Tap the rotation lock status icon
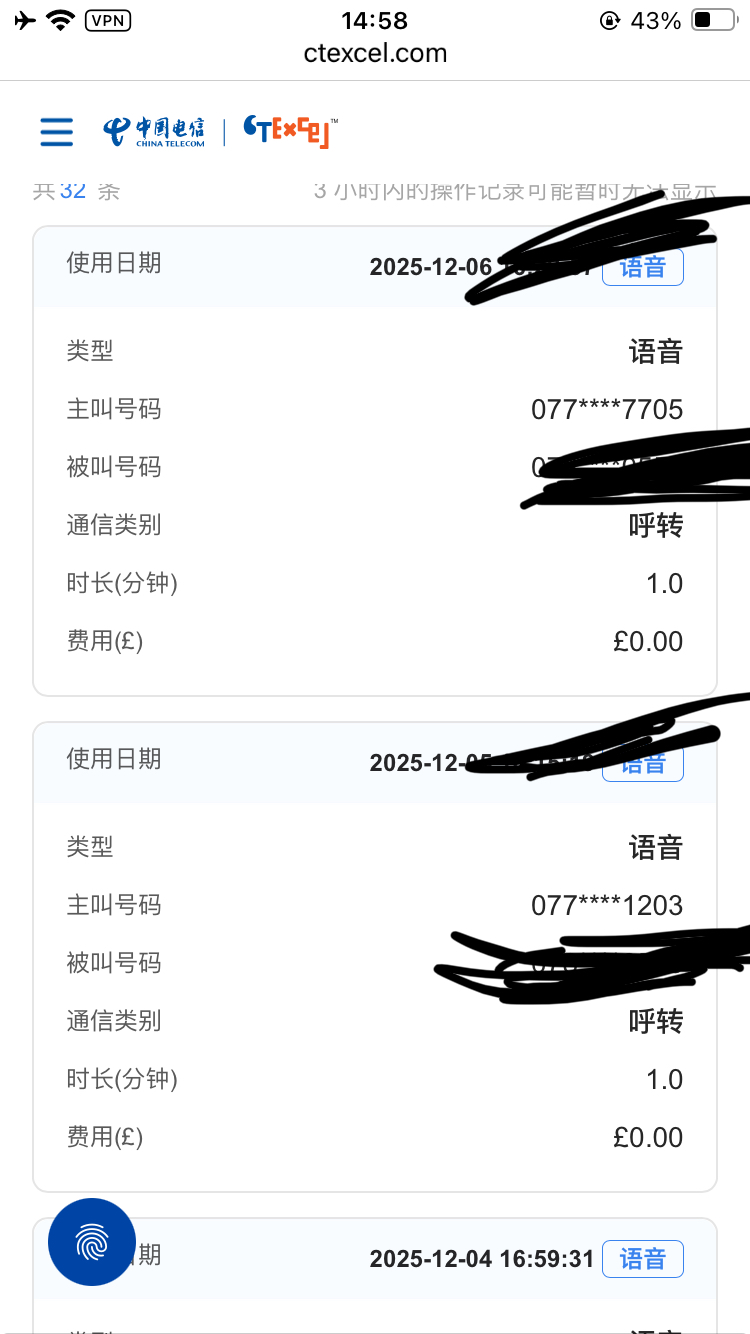 click(x=609, y=20)
